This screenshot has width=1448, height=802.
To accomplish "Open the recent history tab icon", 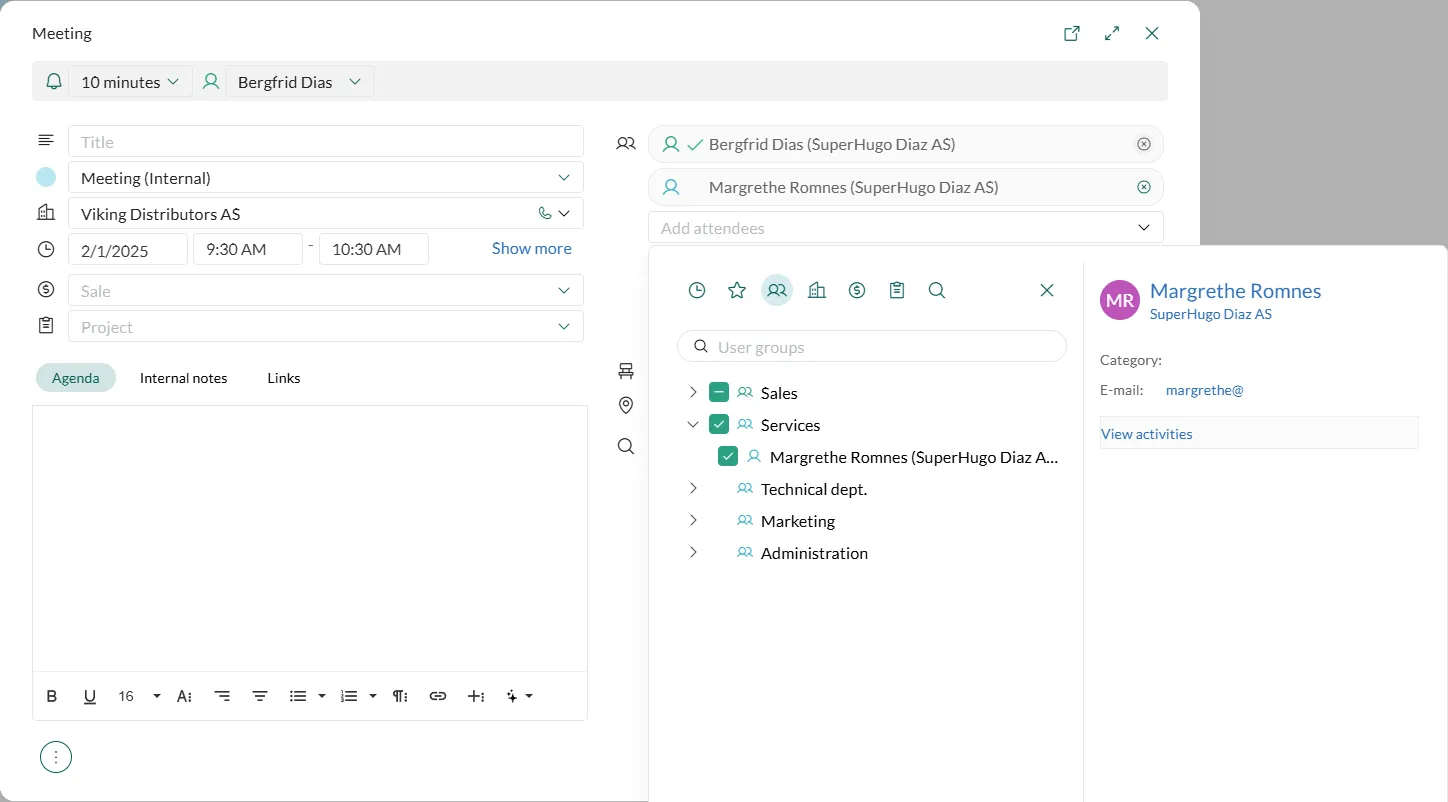I will pyautogui.click(x=697, y=290).
